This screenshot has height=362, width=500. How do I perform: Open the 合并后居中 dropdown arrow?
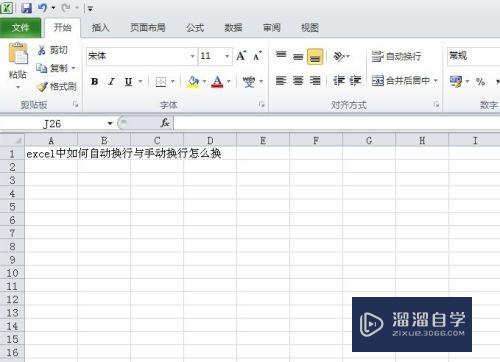(435, 81)
